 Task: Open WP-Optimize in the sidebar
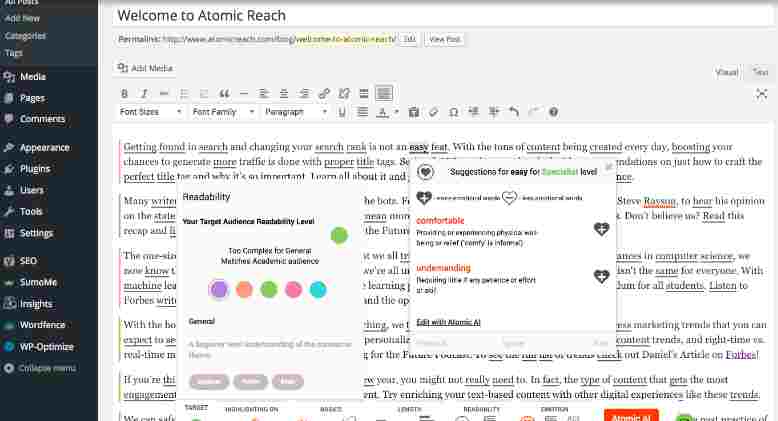(49, 347)
